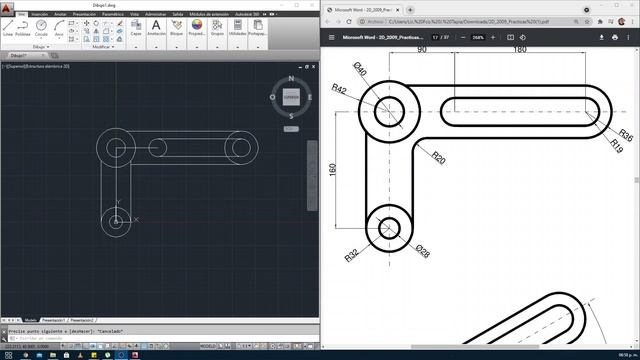Open the Vista ribbon tab
The height and width of the screenshot is (360, 640).
pyautogui.click(x=134, y=14)
